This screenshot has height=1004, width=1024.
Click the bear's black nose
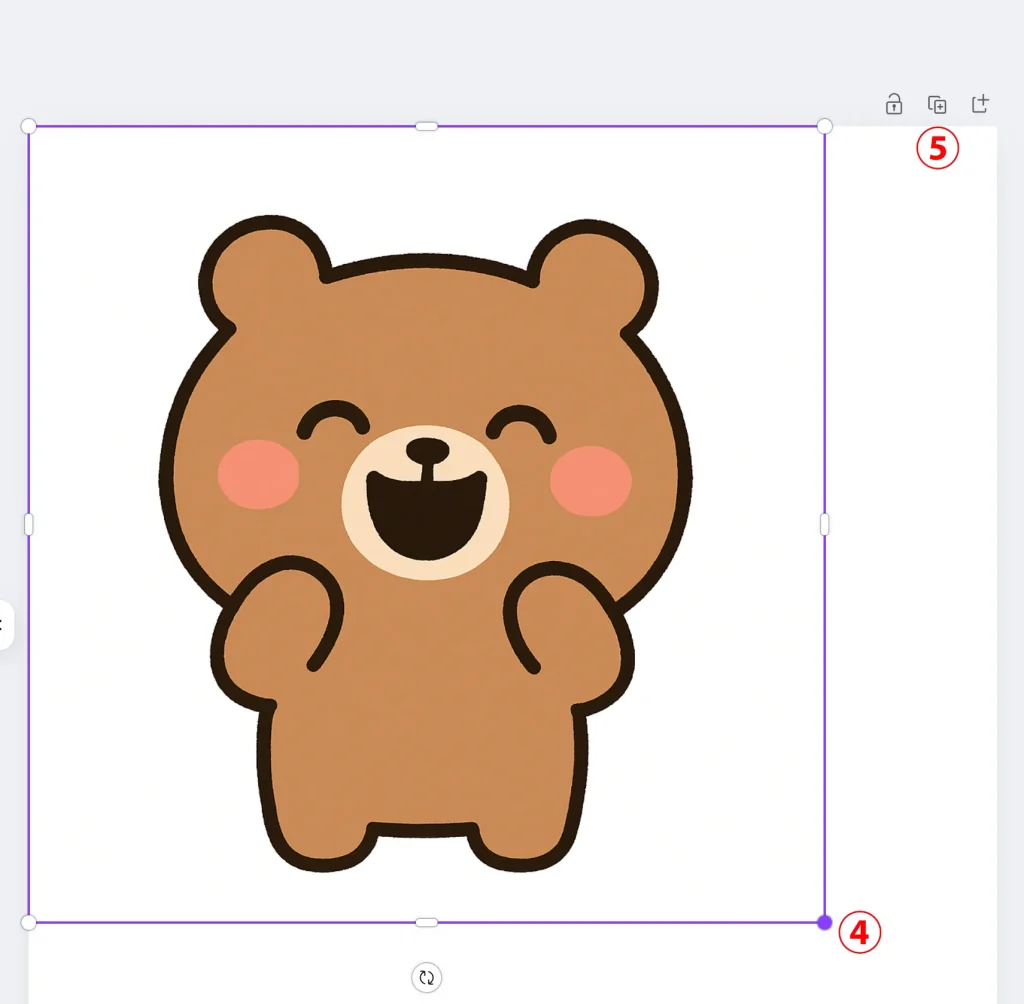click(x=427, y=449)
